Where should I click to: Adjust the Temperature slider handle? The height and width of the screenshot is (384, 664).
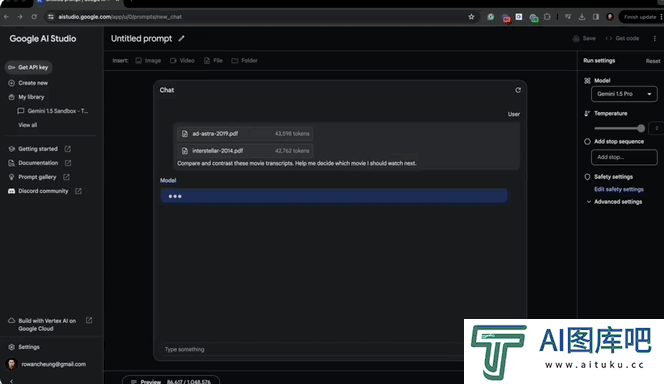(x=641, y=128)
